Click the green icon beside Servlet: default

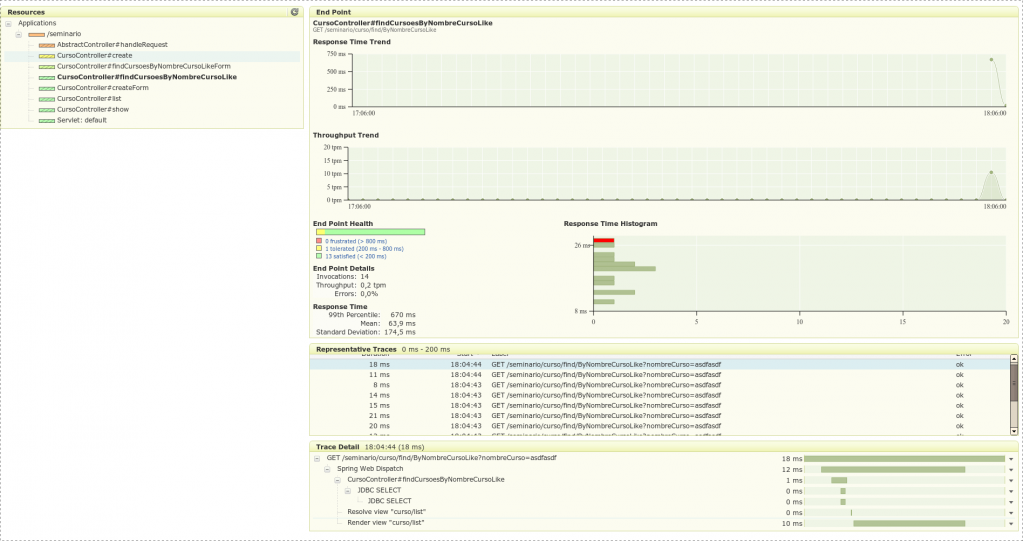pyautogui.click(x=46, y=121)
